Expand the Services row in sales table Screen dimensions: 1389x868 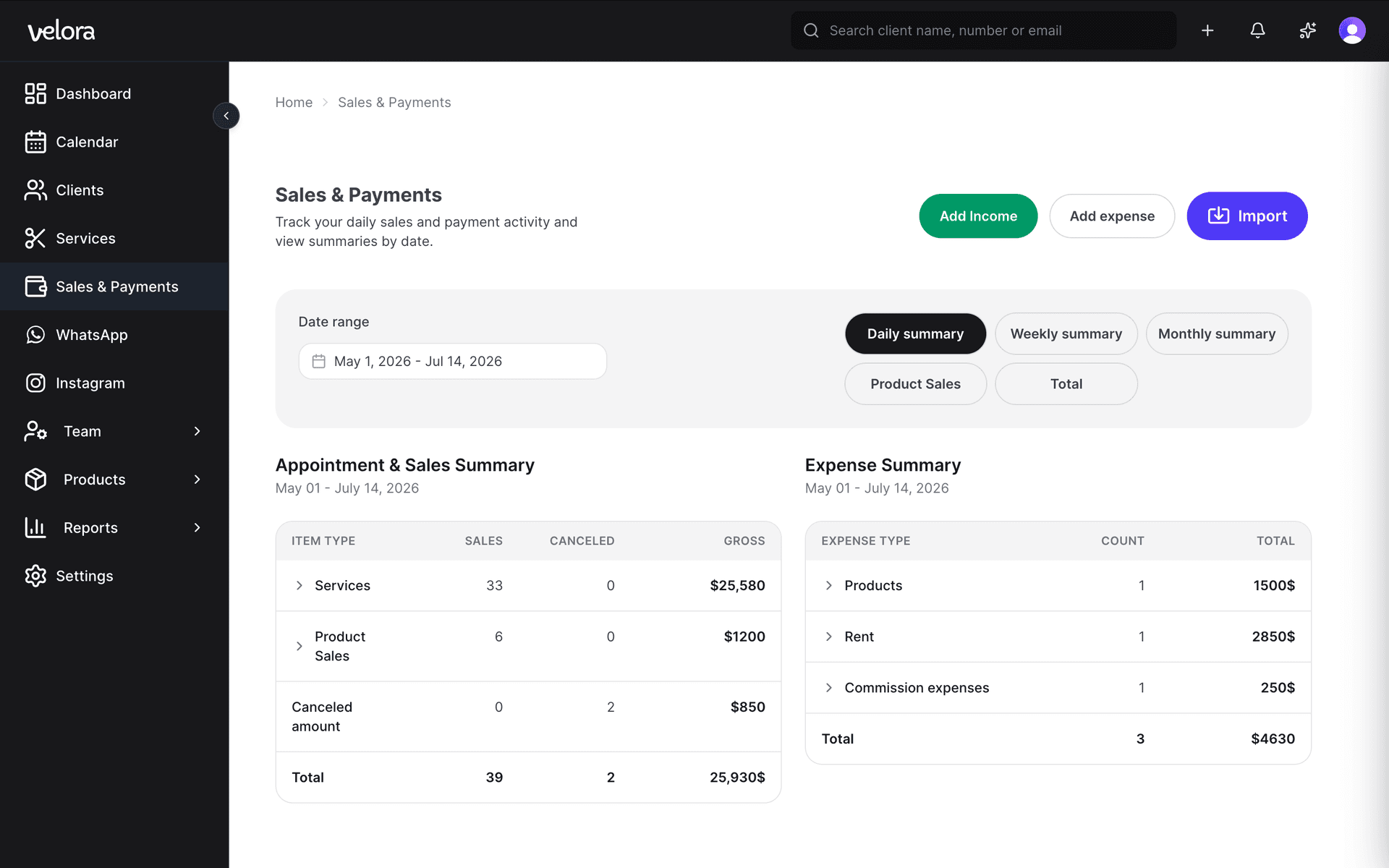pos(299,585)
